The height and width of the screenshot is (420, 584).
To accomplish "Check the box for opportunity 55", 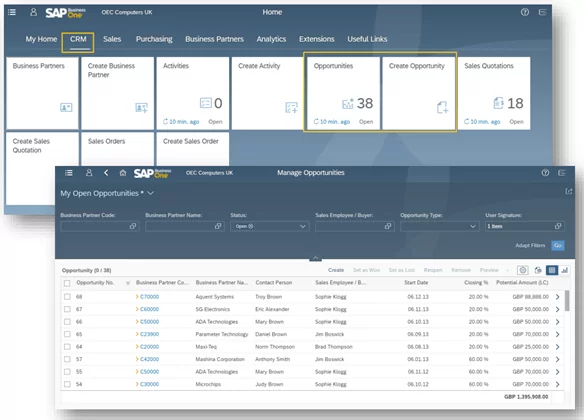I will tap(67, 372).
